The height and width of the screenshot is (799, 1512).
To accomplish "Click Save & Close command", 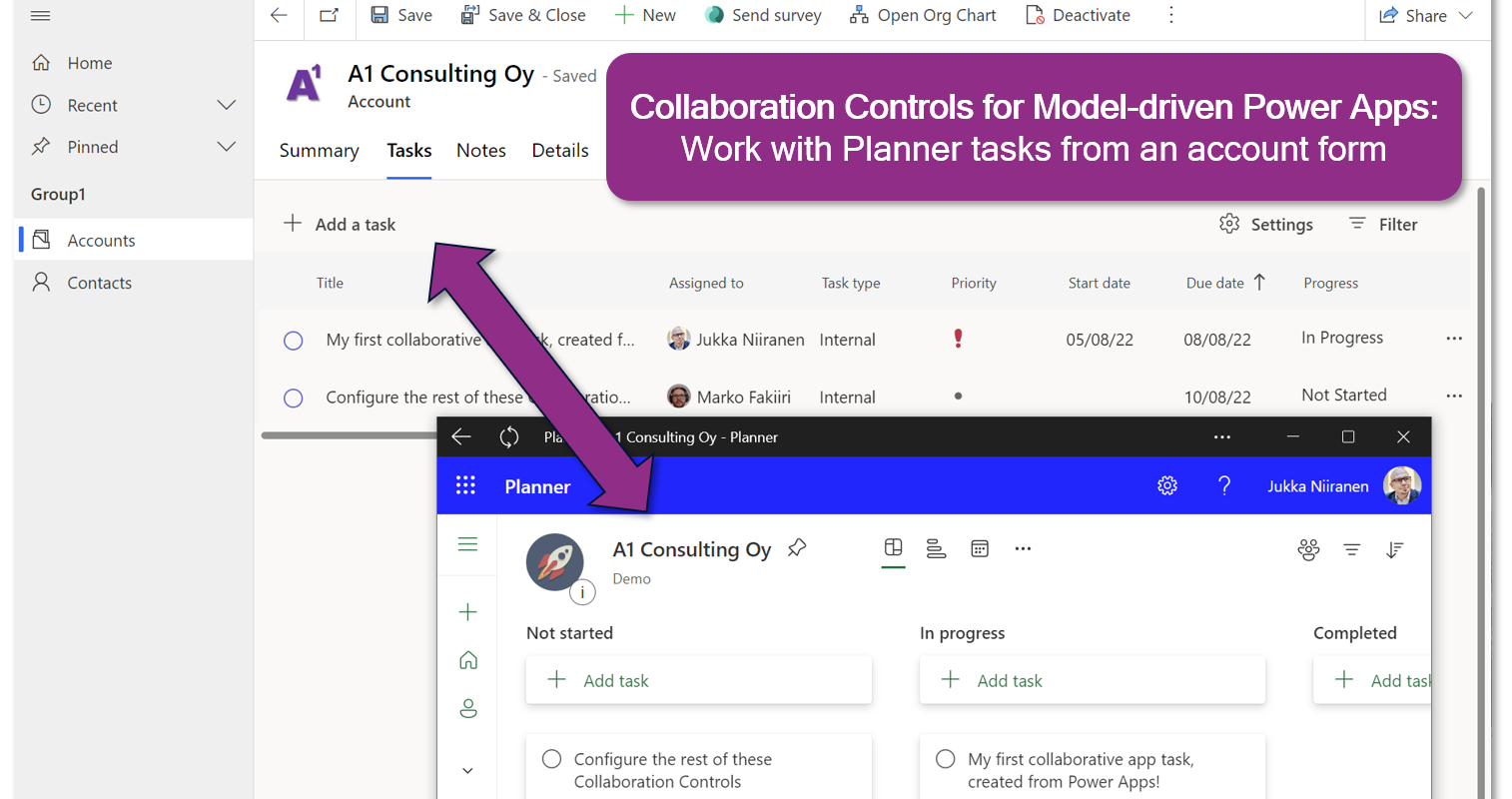I will click(523, 15).
